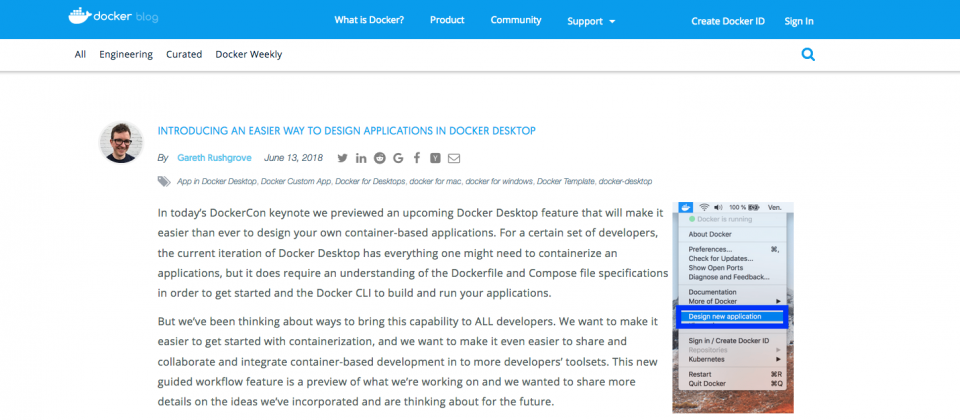Open author Gareth Rushgrove's profile link

(214, 158)
